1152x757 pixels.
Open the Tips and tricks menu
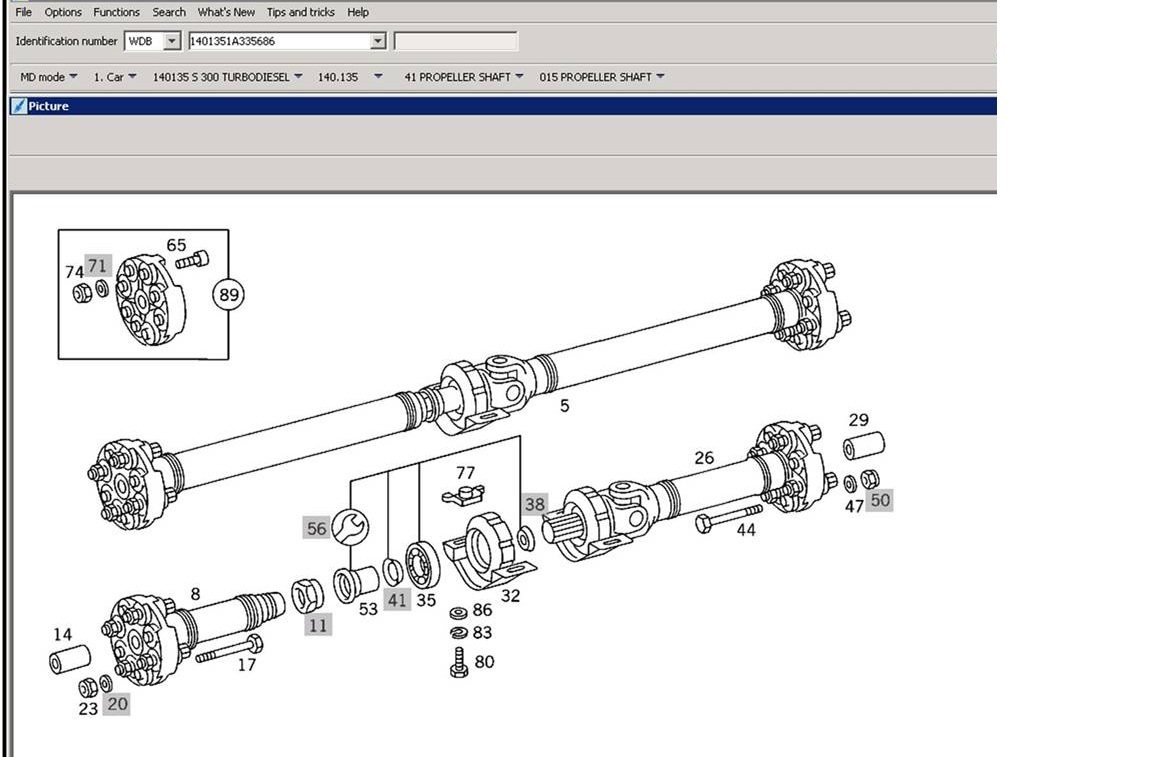[300, 12]
